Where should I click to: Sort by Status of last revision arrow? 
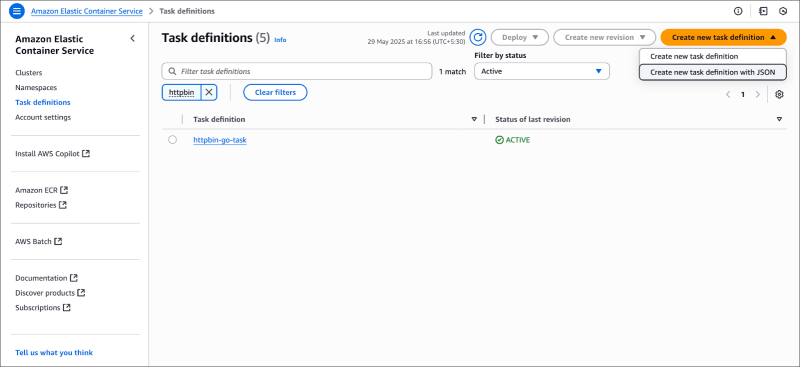pyautogui.click(x=779, y=119)
